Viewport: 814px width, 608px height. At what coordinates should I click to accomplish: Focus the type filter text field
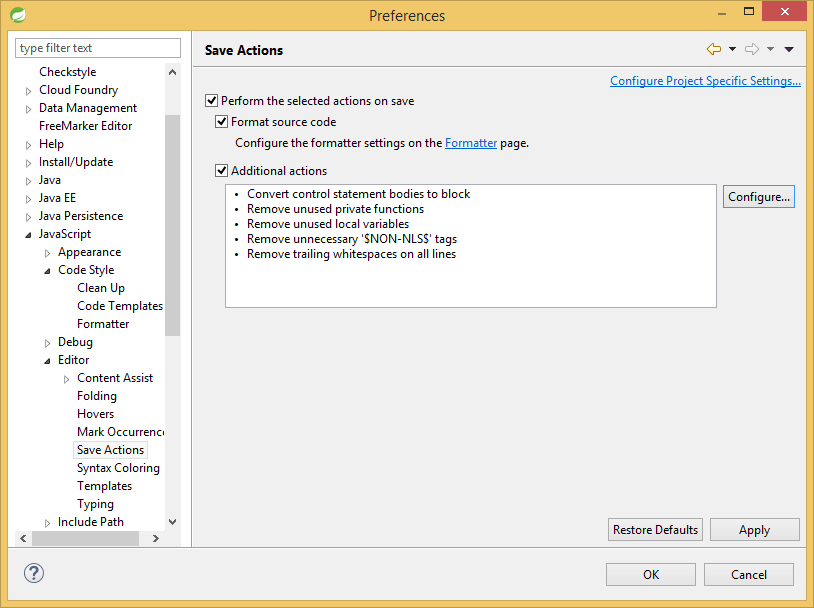[98, 48]
